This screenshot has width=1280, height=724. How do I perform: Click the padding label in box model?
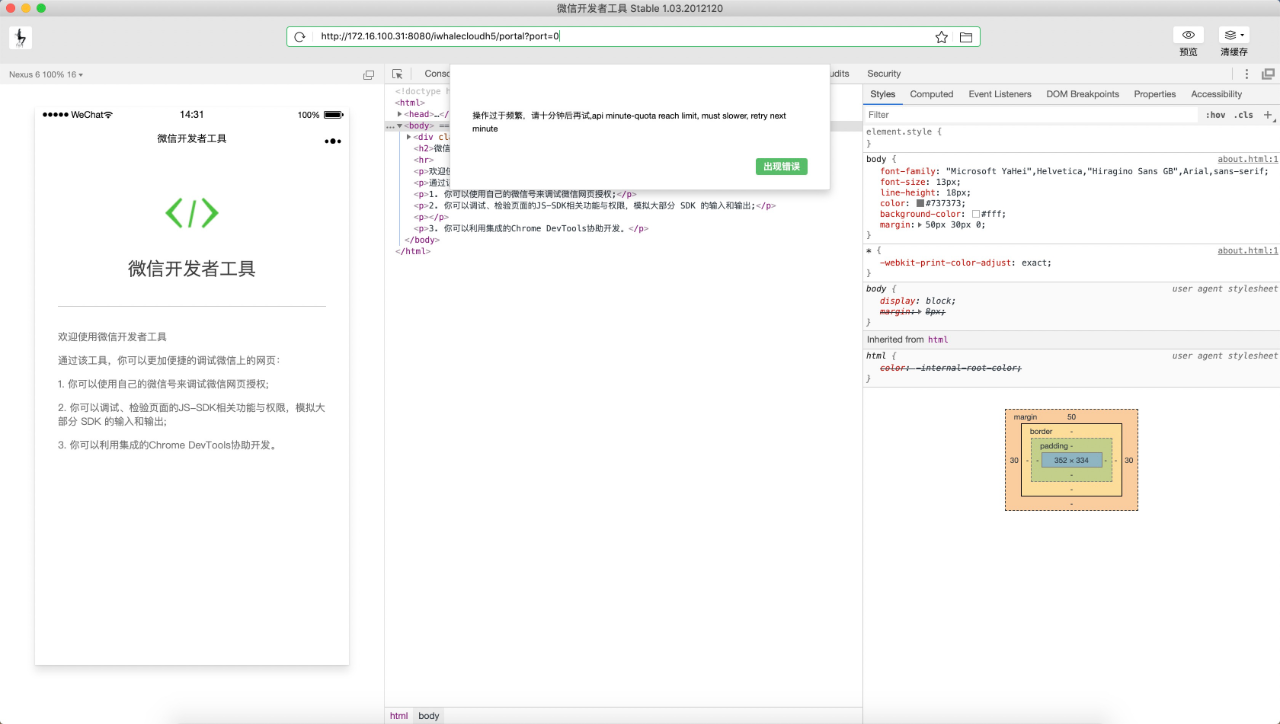(x=1056, y=446)
